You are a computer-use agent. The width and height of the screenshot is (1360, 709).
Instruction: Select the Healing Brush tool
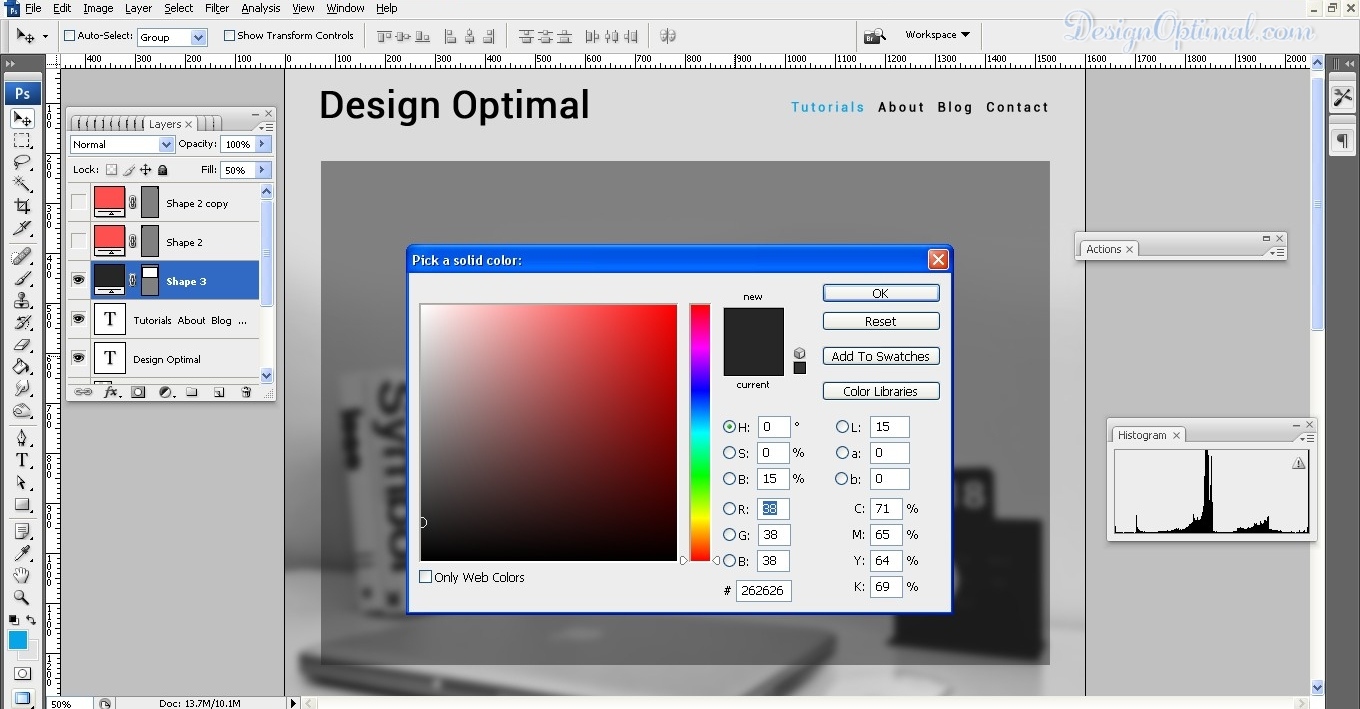[x=22, y=257]
